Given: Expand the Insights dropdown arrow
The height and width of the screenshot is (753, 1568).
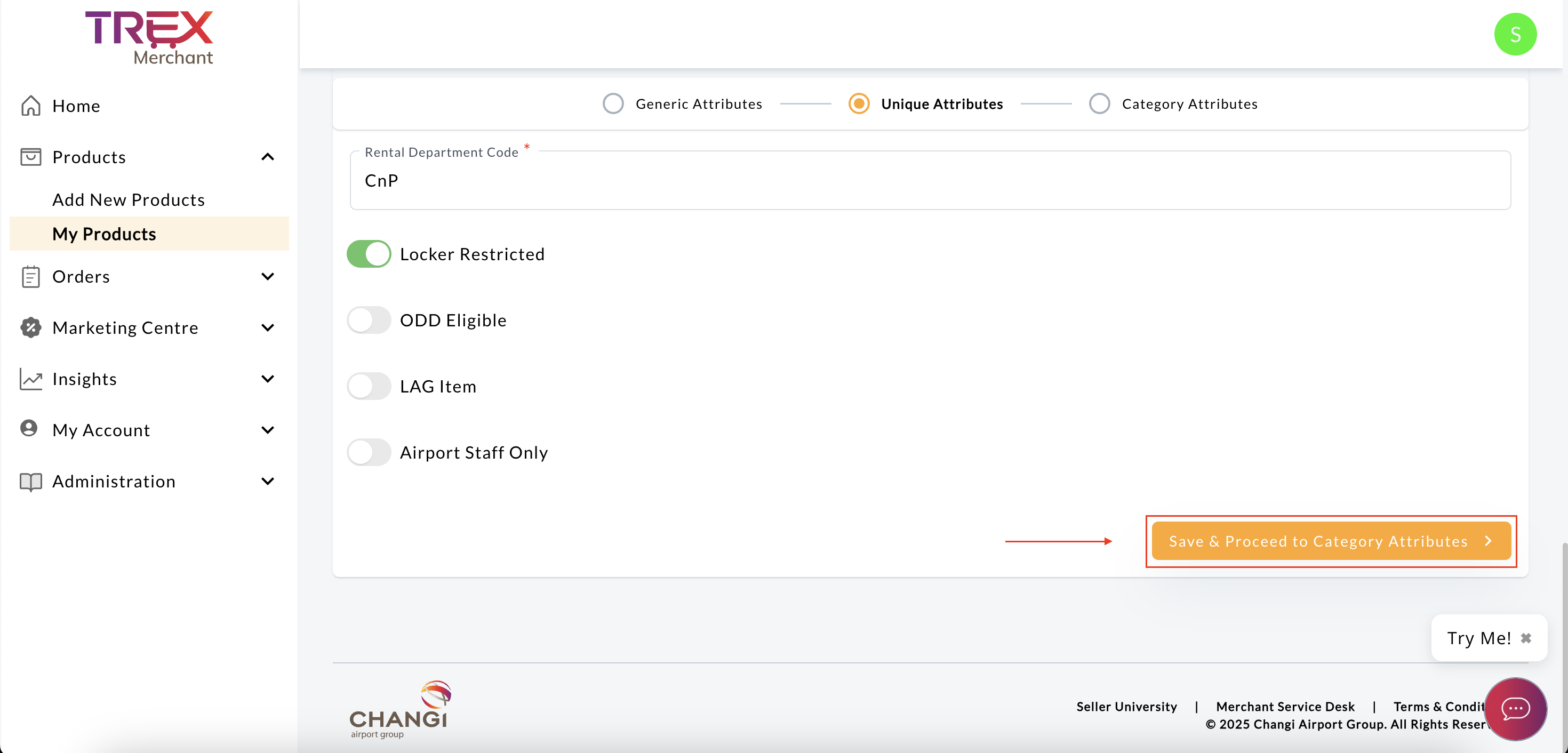Looking at the screenshot, I should coord(268,379).
